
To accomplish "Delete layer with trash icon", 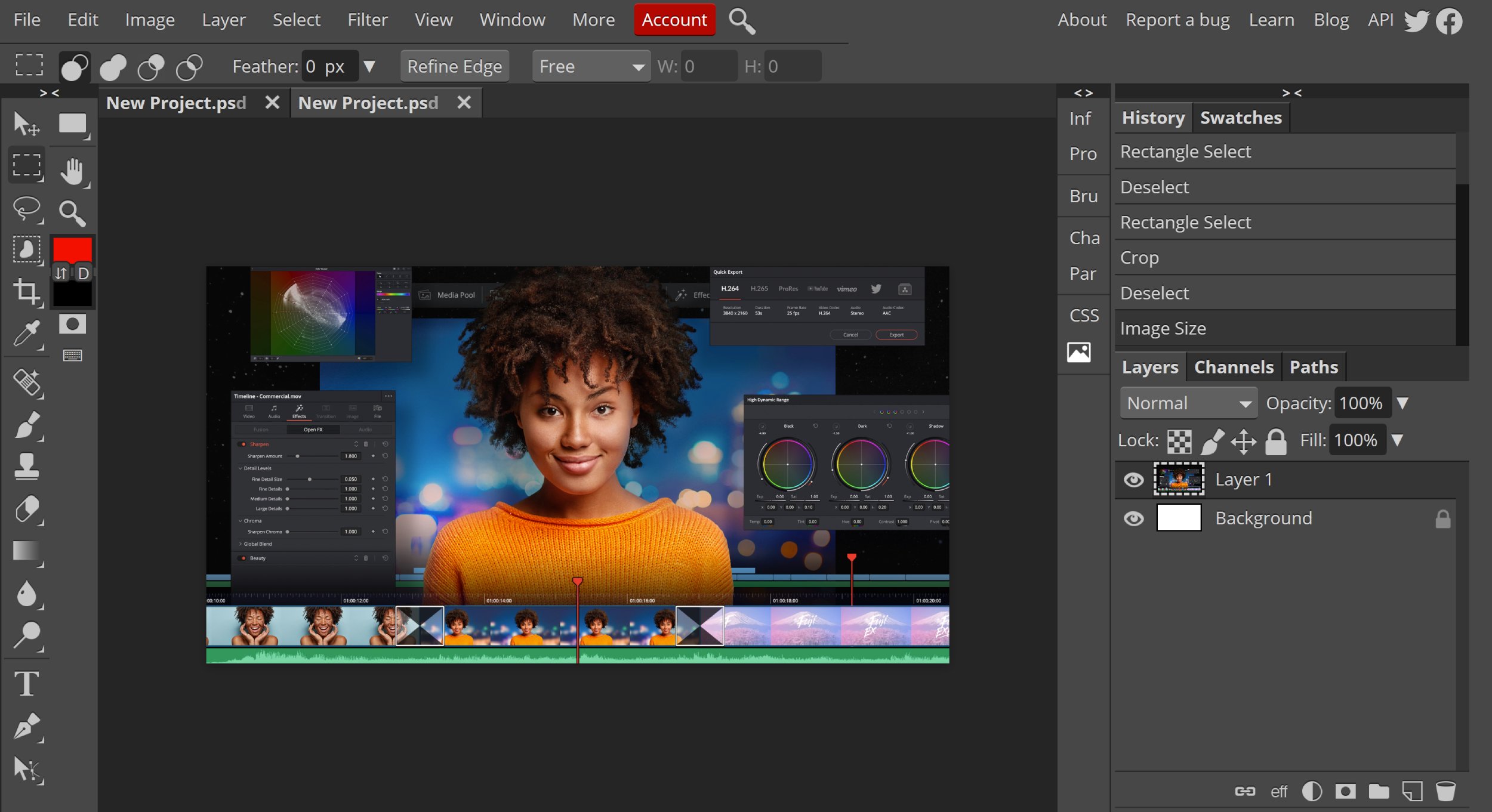I will click(1445, 791).
